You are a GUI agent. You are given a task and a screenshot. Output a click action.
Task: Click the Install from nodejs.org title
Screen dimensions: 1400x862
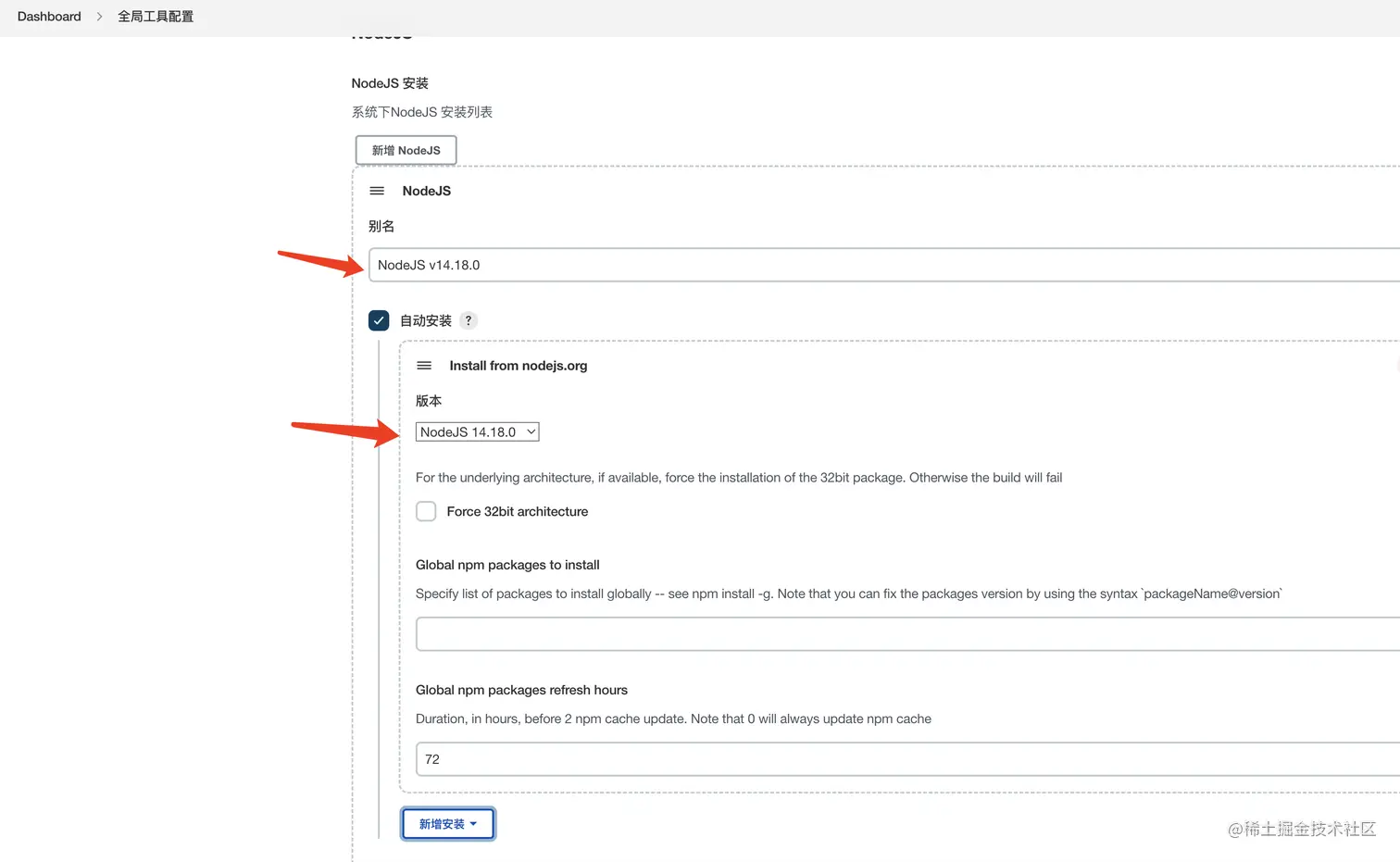(x=519, y=366)
